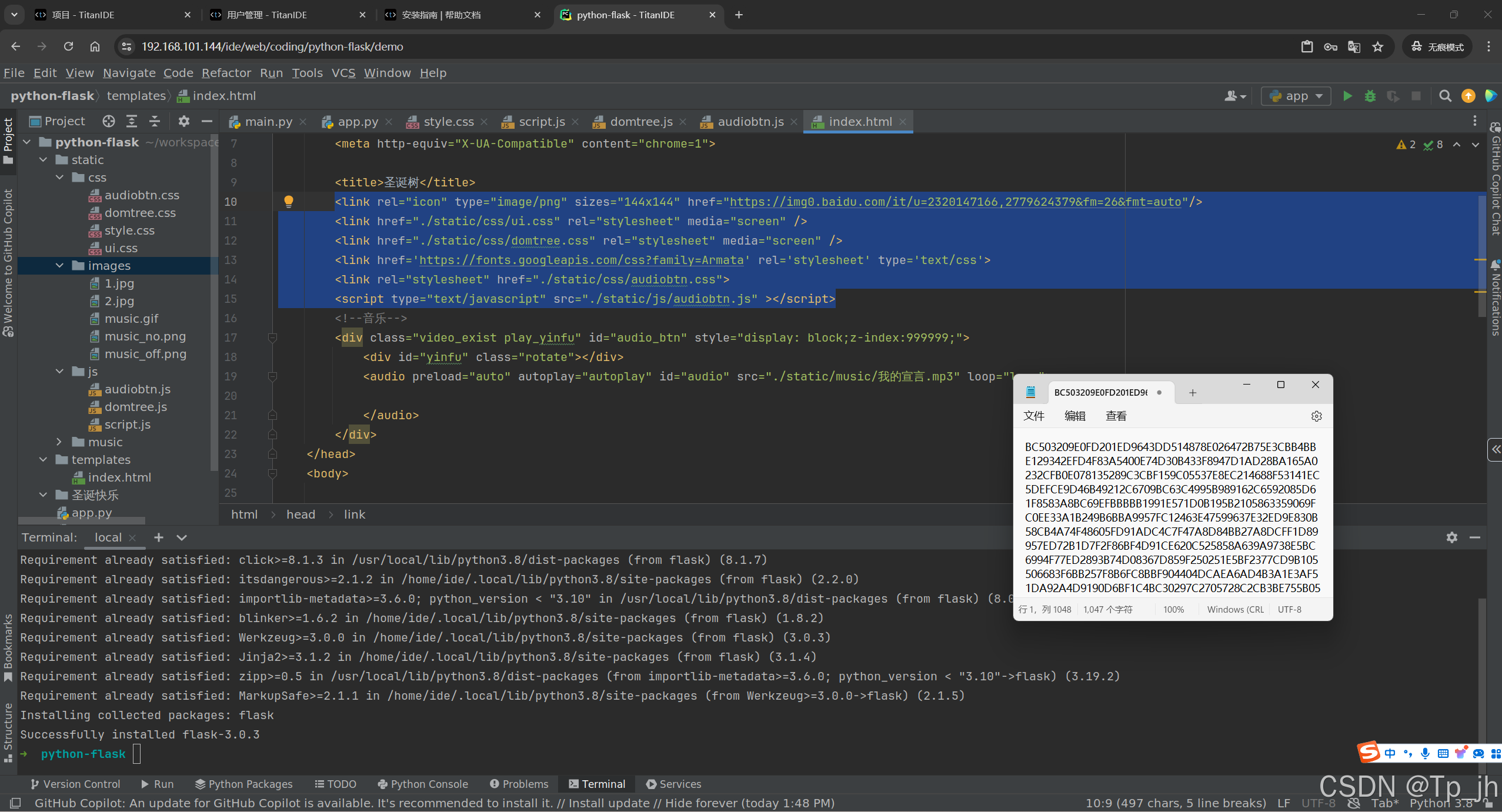Open the app run configuration dropdown
This screenshot has height=812, width=1502.
tap(1296, 96)
